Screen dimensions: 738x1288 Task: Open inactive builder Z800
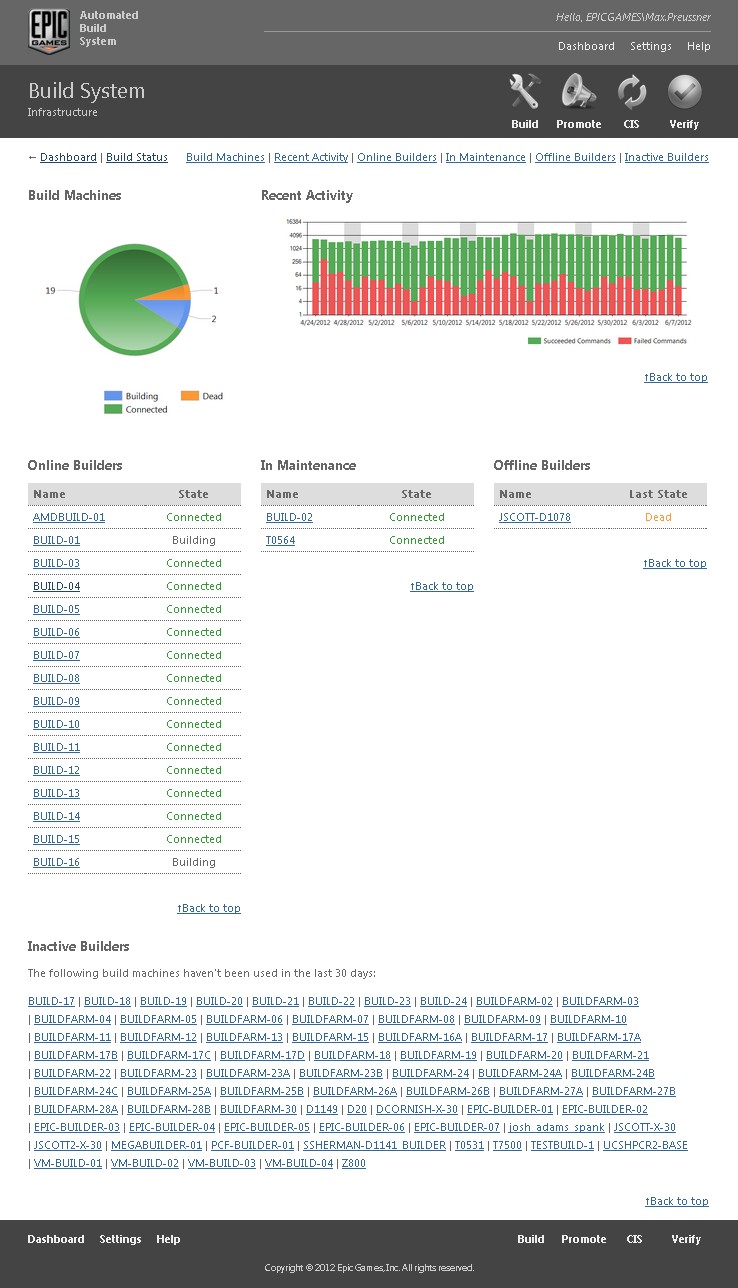354,1163
